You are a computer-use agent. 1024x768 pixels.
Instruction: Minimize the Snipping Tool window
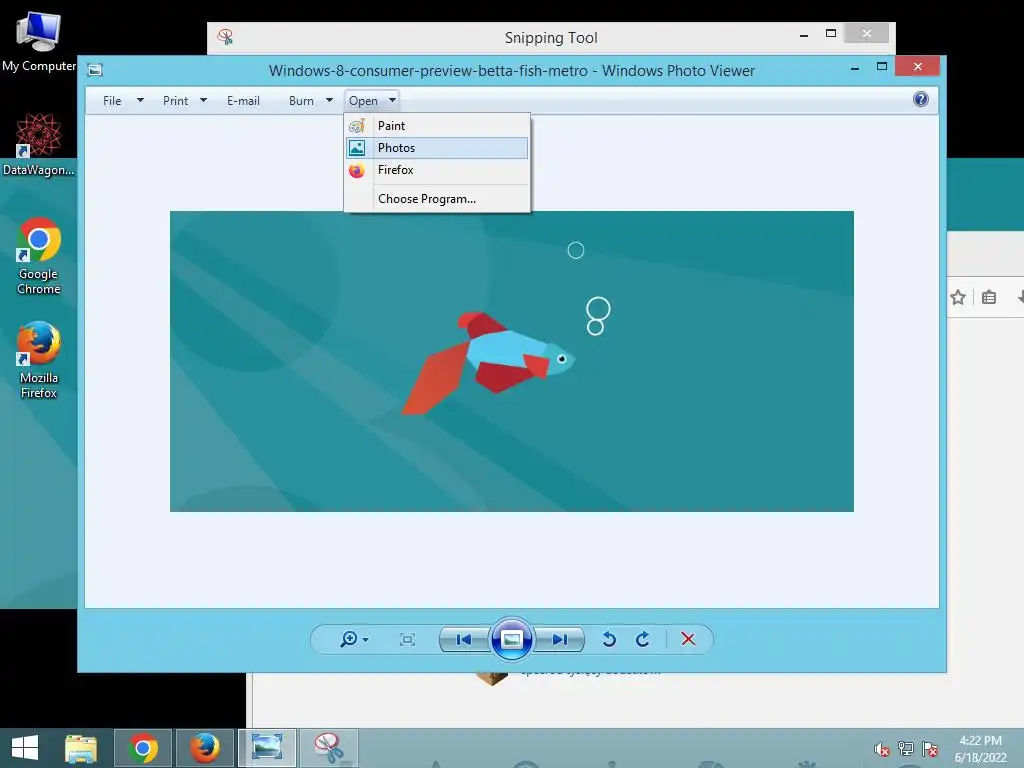pos(804,34)
